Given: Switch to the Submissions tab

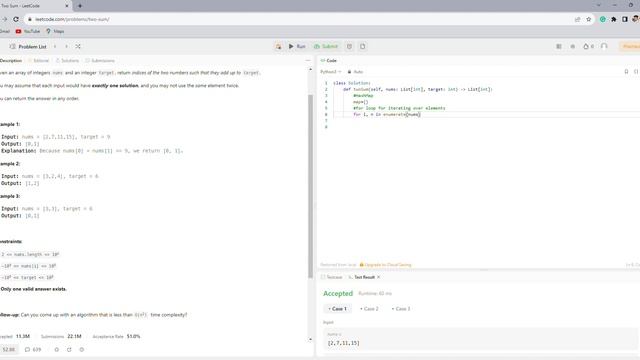Looking at the screenshot, I should [x=100, y=60].
